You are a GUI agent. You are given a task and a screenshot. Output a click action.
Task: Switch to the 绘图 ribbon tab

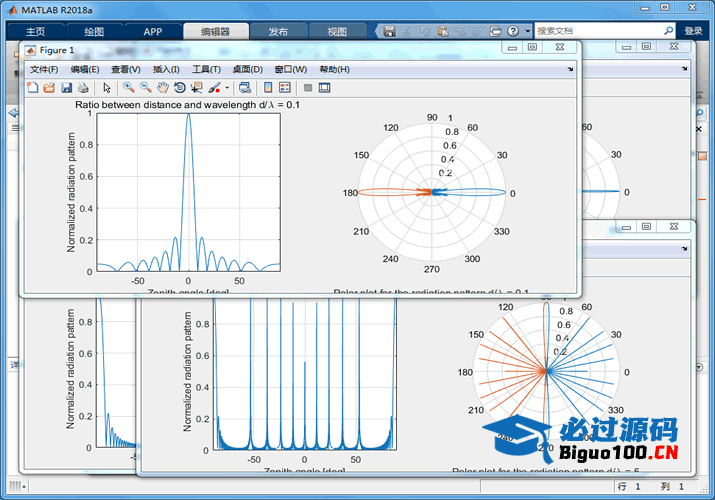94,32
